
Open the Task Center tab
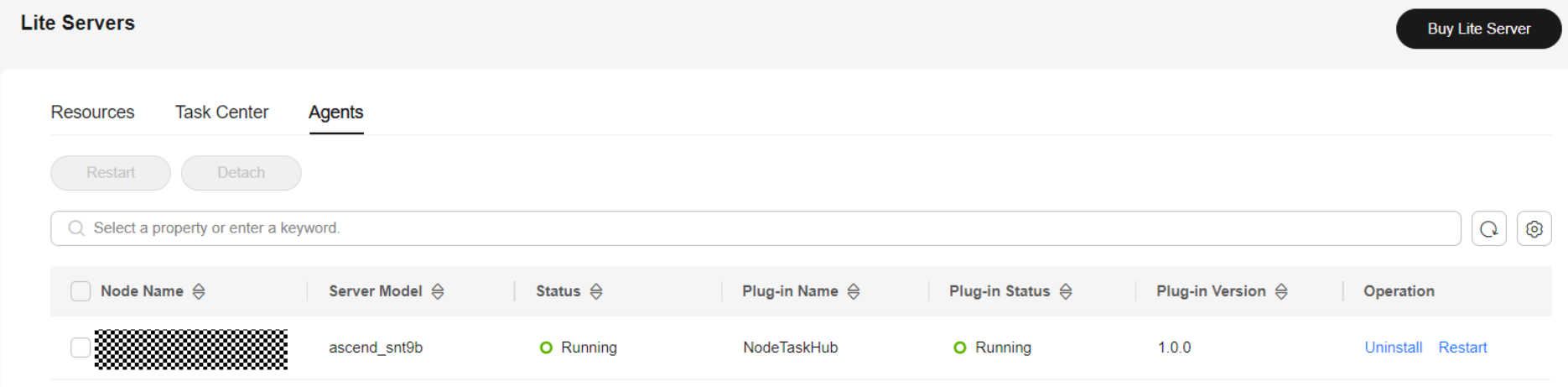coord(221,112)
